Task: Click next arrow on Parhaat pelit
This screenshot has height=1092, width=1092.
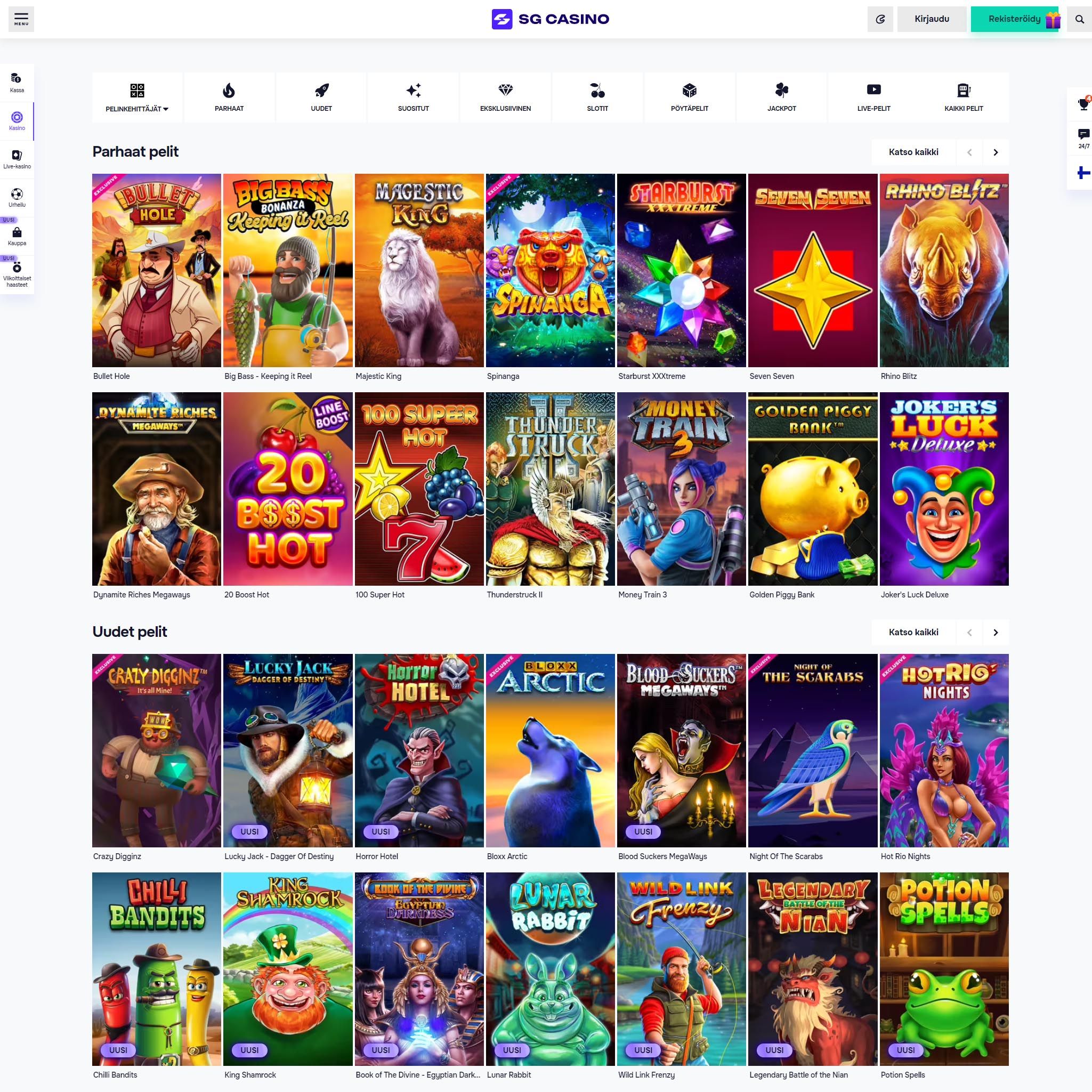Action: 996,152
